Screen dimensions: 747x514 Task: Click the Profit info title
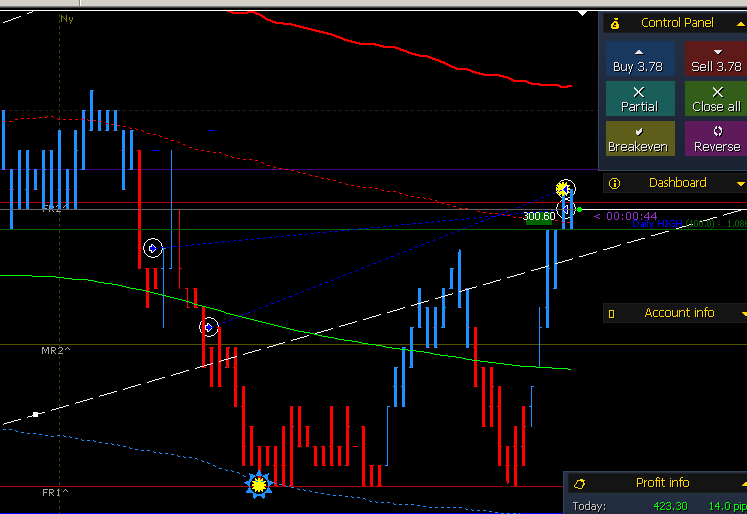coord(662,483)
